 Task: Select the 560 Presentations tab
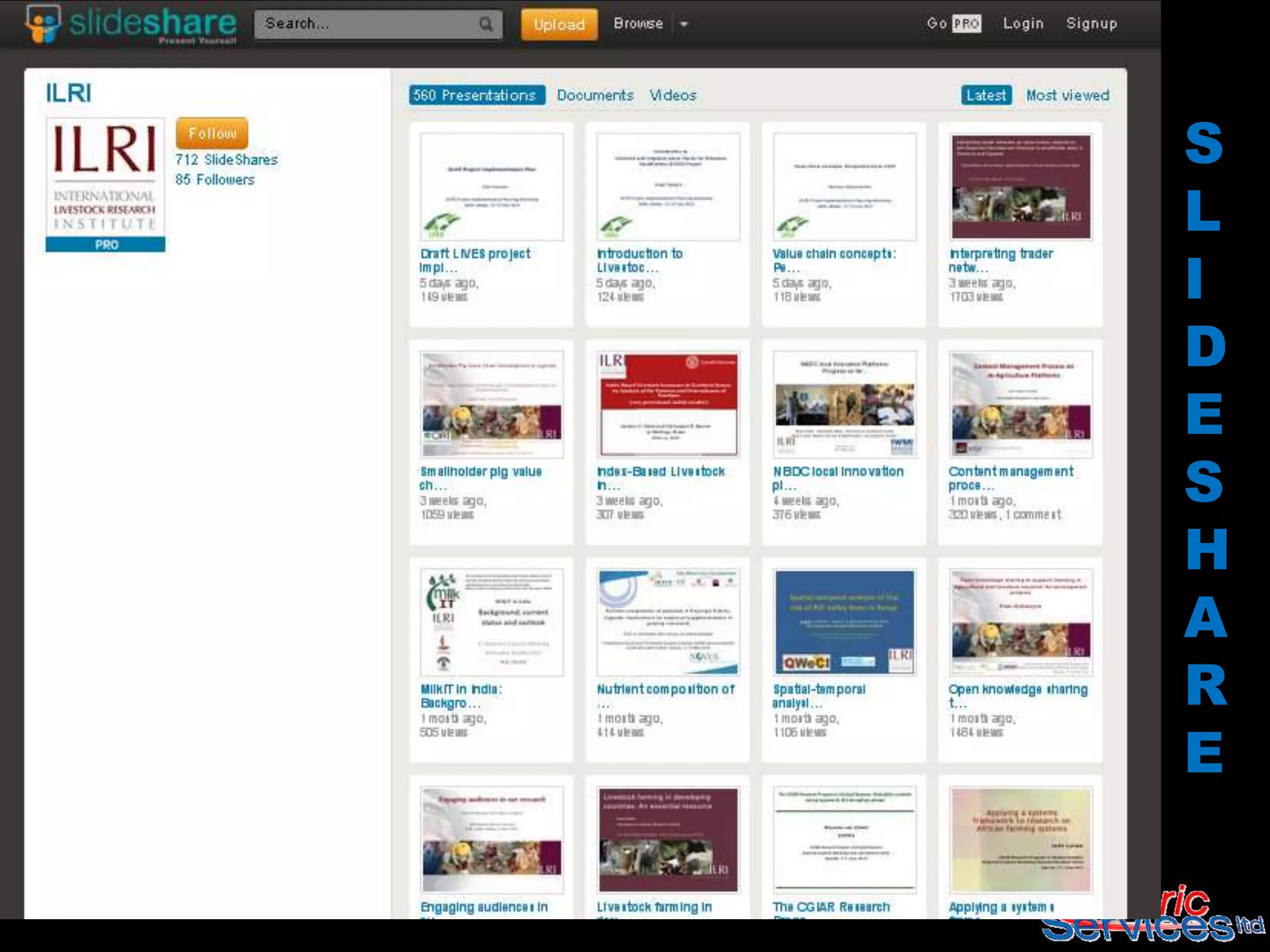(x=476, y=95)
